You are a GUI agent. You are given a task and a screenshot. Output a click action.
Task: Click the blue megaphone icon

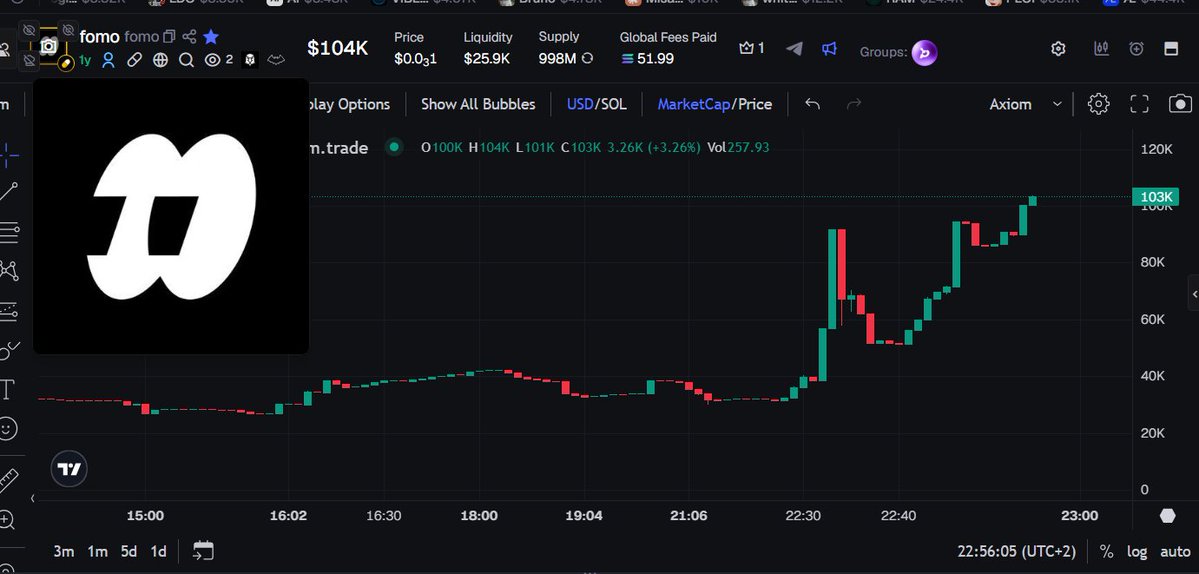829,49
